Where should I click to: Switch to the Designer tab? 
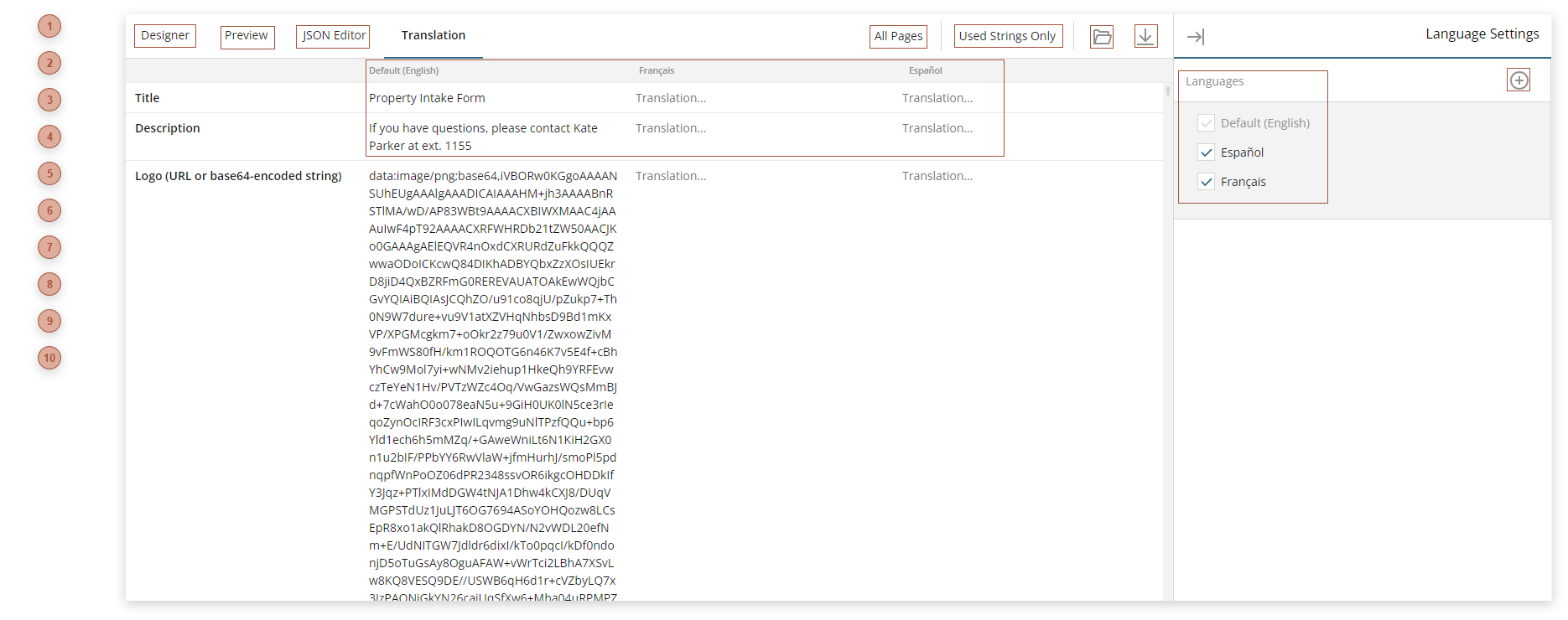tap(165, 36)
